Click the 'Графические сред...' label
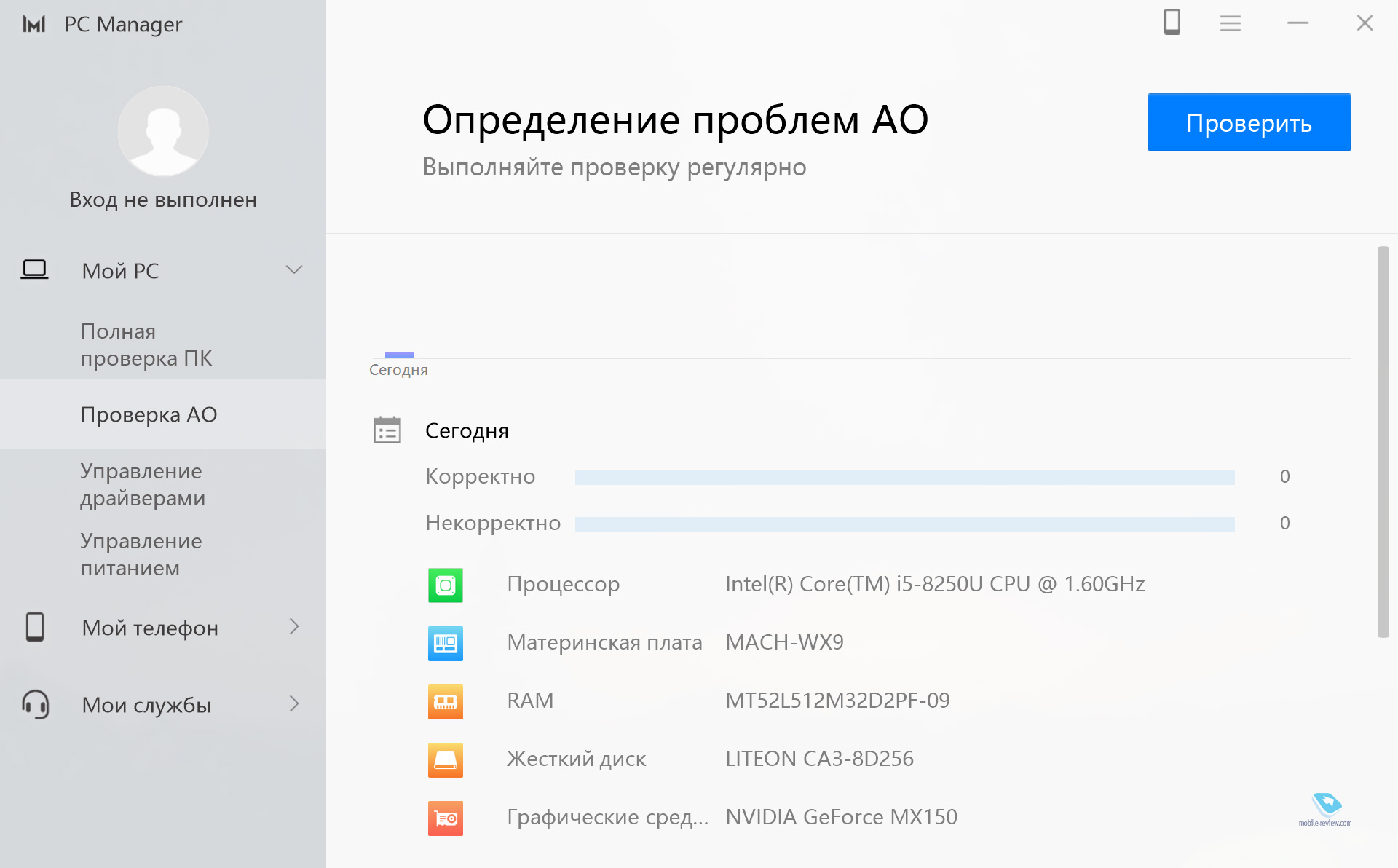 click(x=607, y=817)
